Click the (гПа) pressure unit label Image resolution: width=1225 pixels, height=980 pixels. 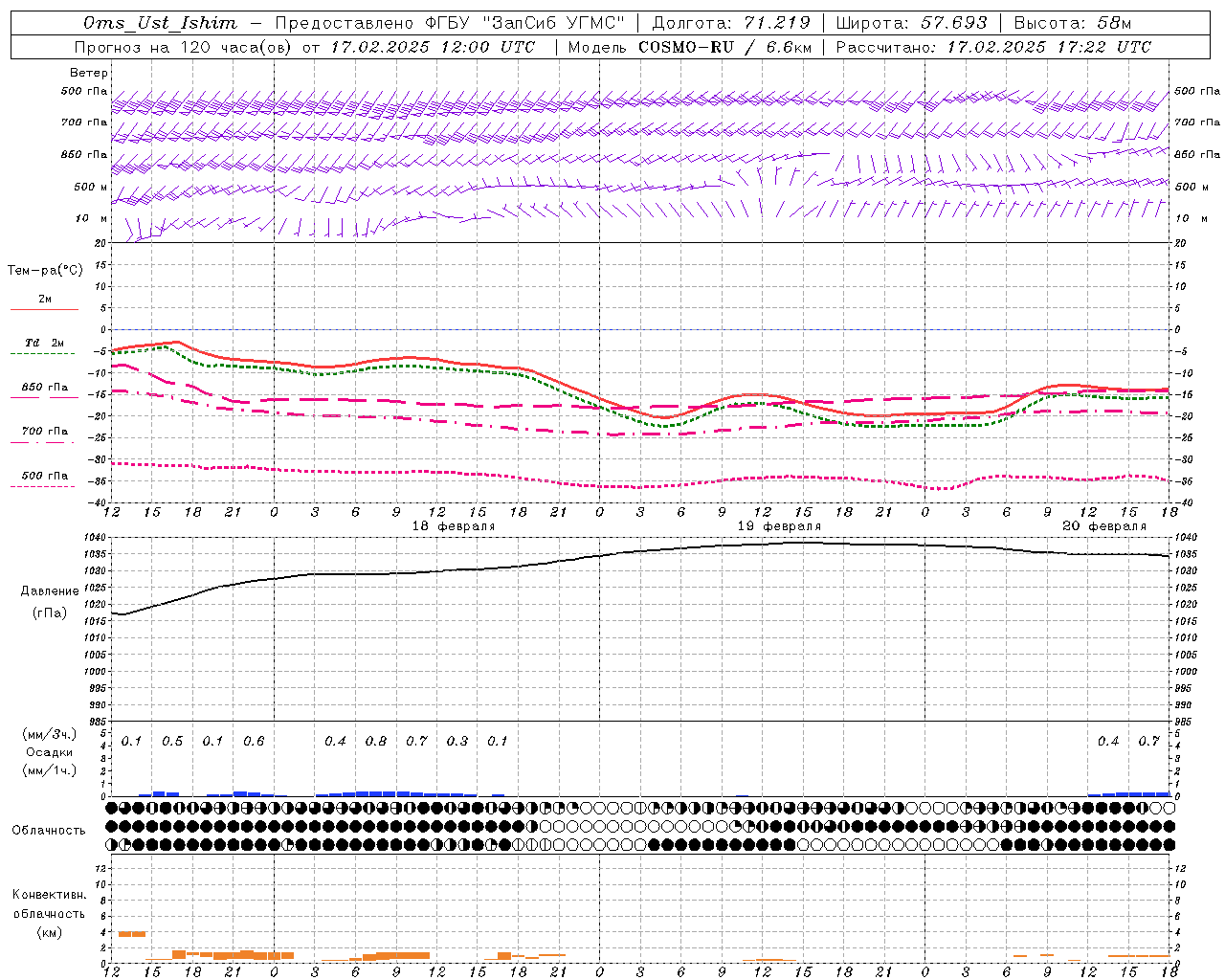[50, 613]
